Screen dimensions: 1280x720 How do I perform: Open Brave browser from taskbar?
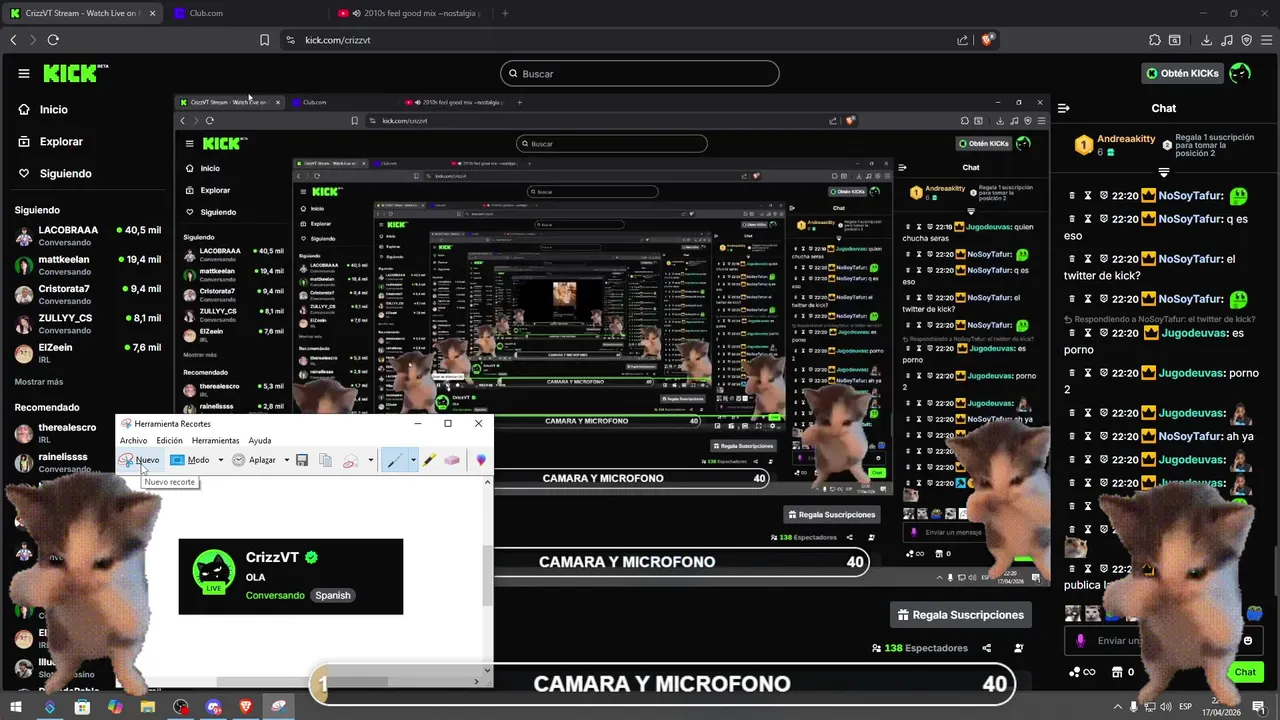(246, 707)
